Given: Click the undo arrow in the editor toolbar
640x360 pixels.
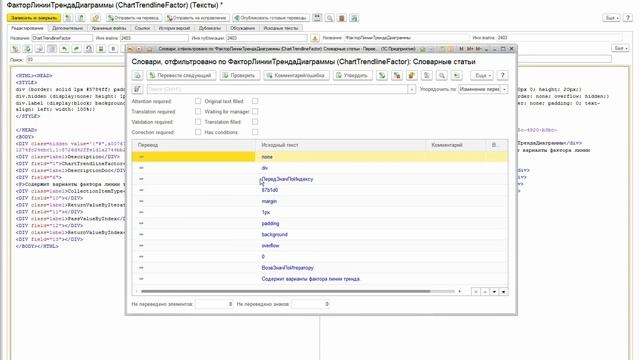Looking at the screenshot, I should [64, 49].
